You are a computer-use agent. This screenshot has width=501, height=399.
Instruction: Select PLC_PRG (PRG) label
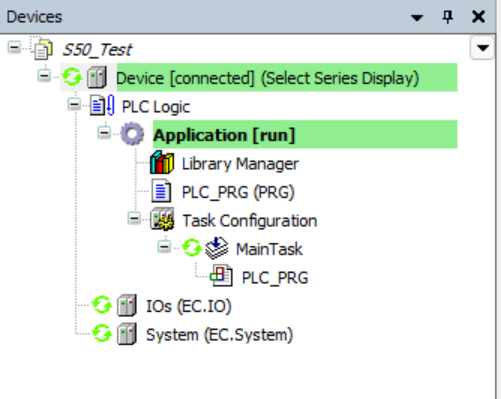pos(238,192)
